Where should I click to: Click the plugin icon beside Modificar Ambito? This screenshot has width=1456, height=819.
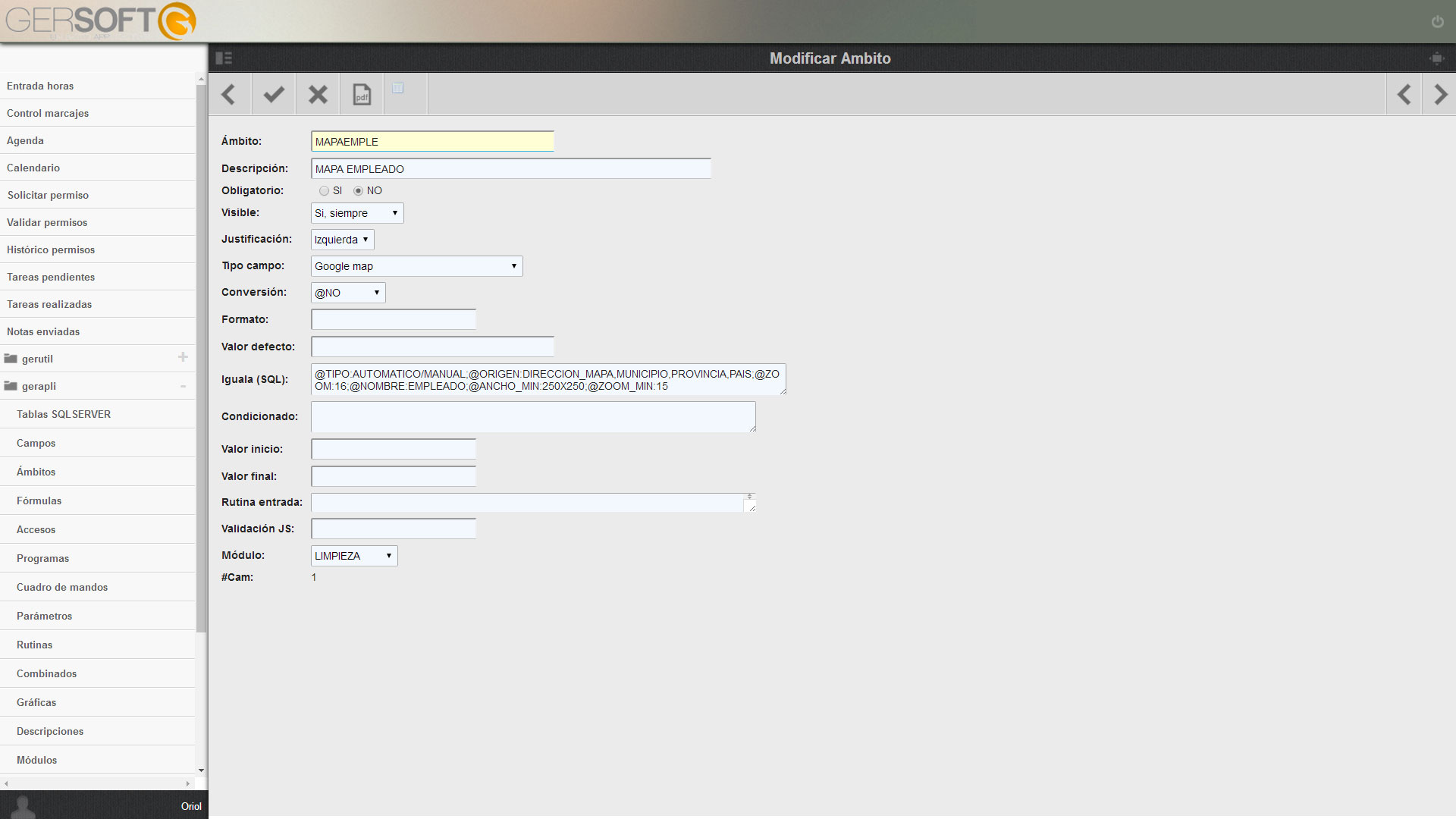click(1436, 58)
